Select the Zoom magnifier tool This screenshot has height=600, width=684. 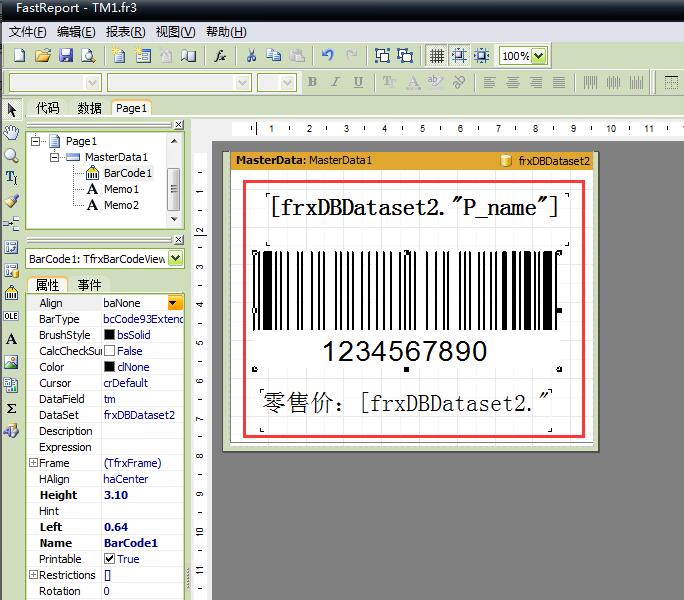11,155
